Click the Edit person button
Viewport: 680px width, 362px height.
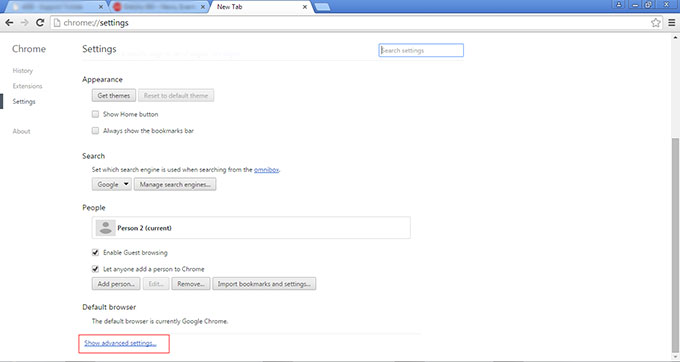[x=156, y=284]
